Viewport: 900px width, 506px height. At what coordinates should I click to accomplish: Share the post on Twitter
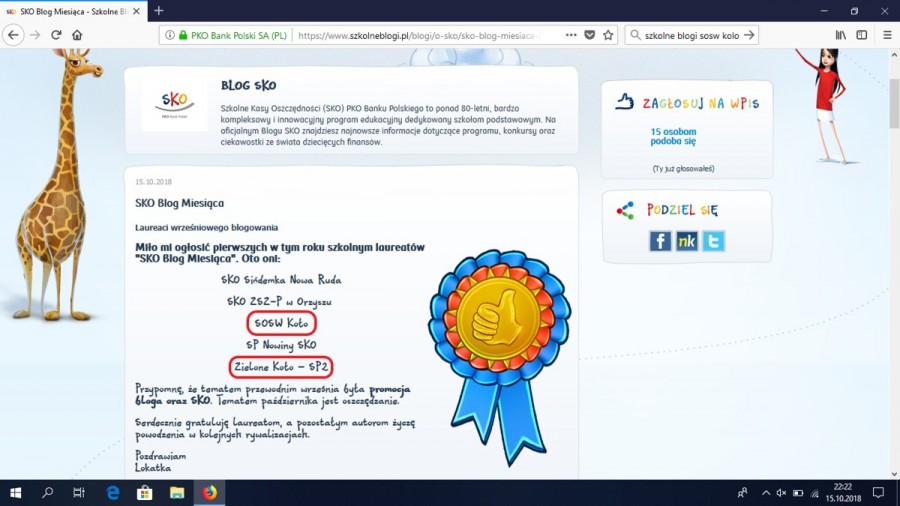pos(713,241)
